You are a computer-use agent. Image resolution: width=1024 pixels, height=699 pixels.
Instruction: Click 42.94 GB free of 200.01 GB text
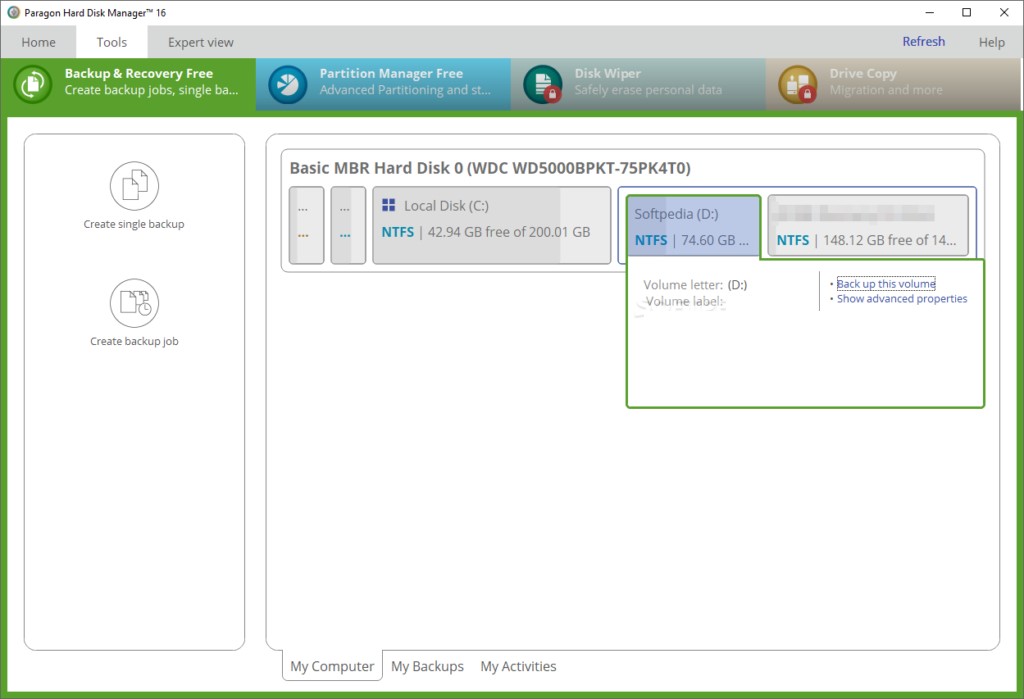tap(509, 232)
